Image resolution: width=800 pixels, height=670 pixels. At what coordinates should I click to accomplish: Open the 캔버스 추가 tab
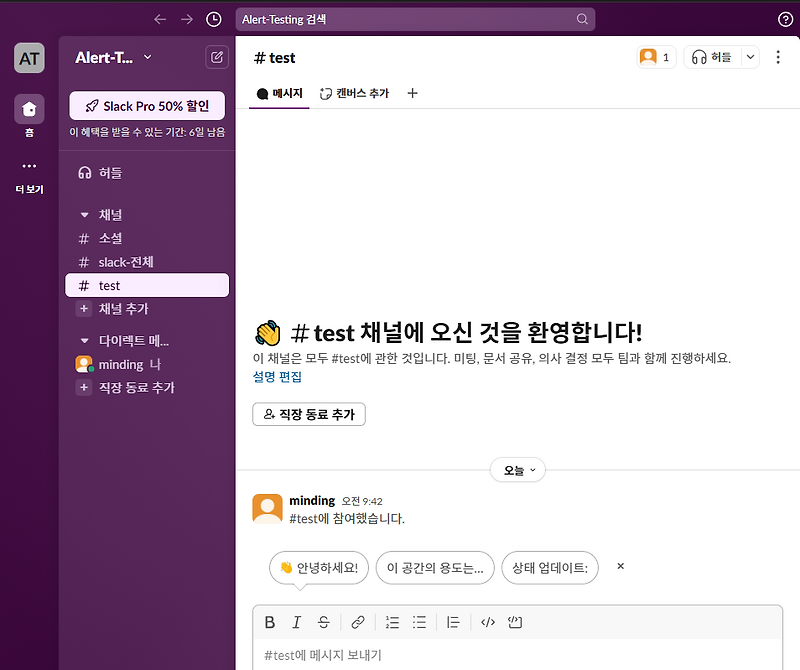(x=355, y=92)
